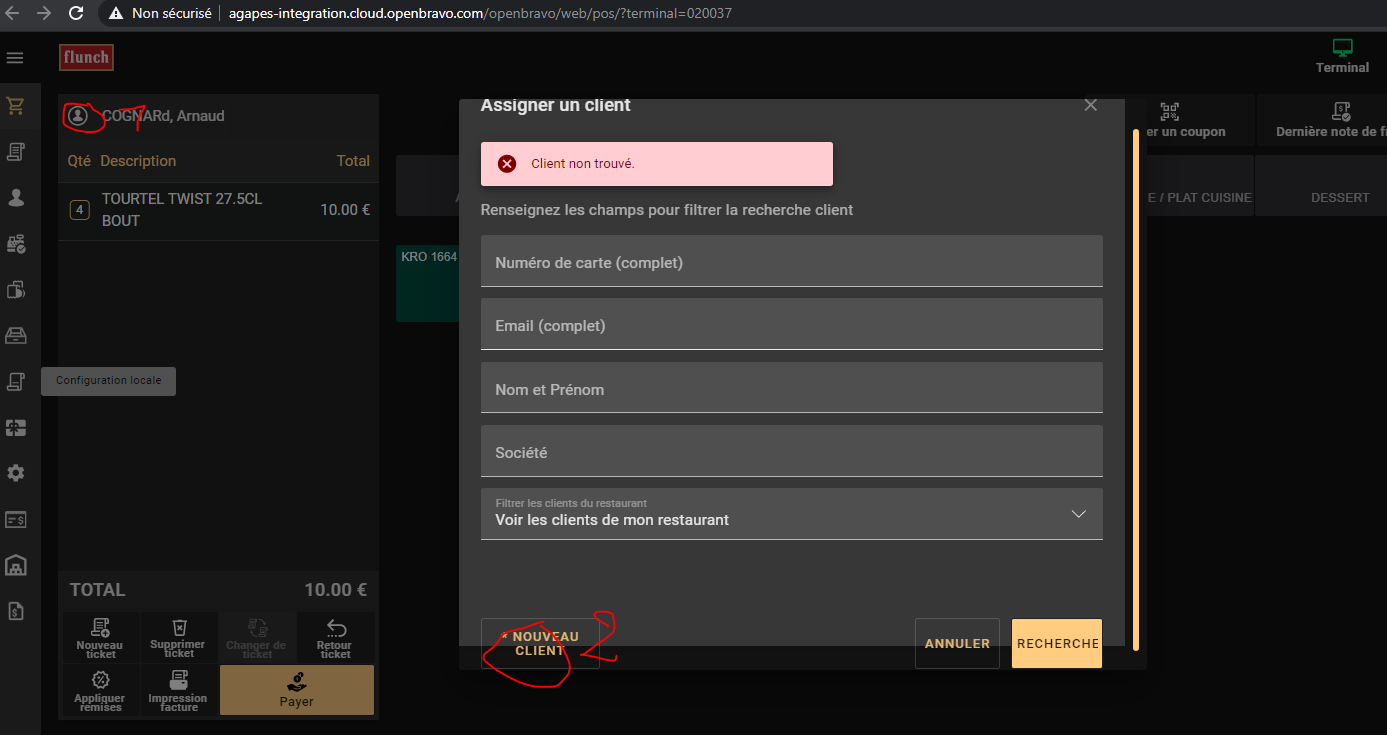The height and width of the screenshot is (735, 1387).
Task: Click the NOUVEAU CLIENT button
Action: (x=540, y=643)
